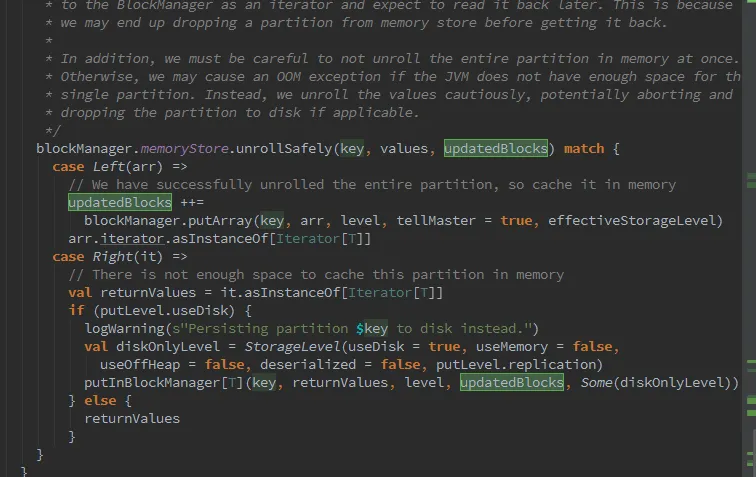Click returnValues in the val declaration
756x477 pixels.
[148, 293]
